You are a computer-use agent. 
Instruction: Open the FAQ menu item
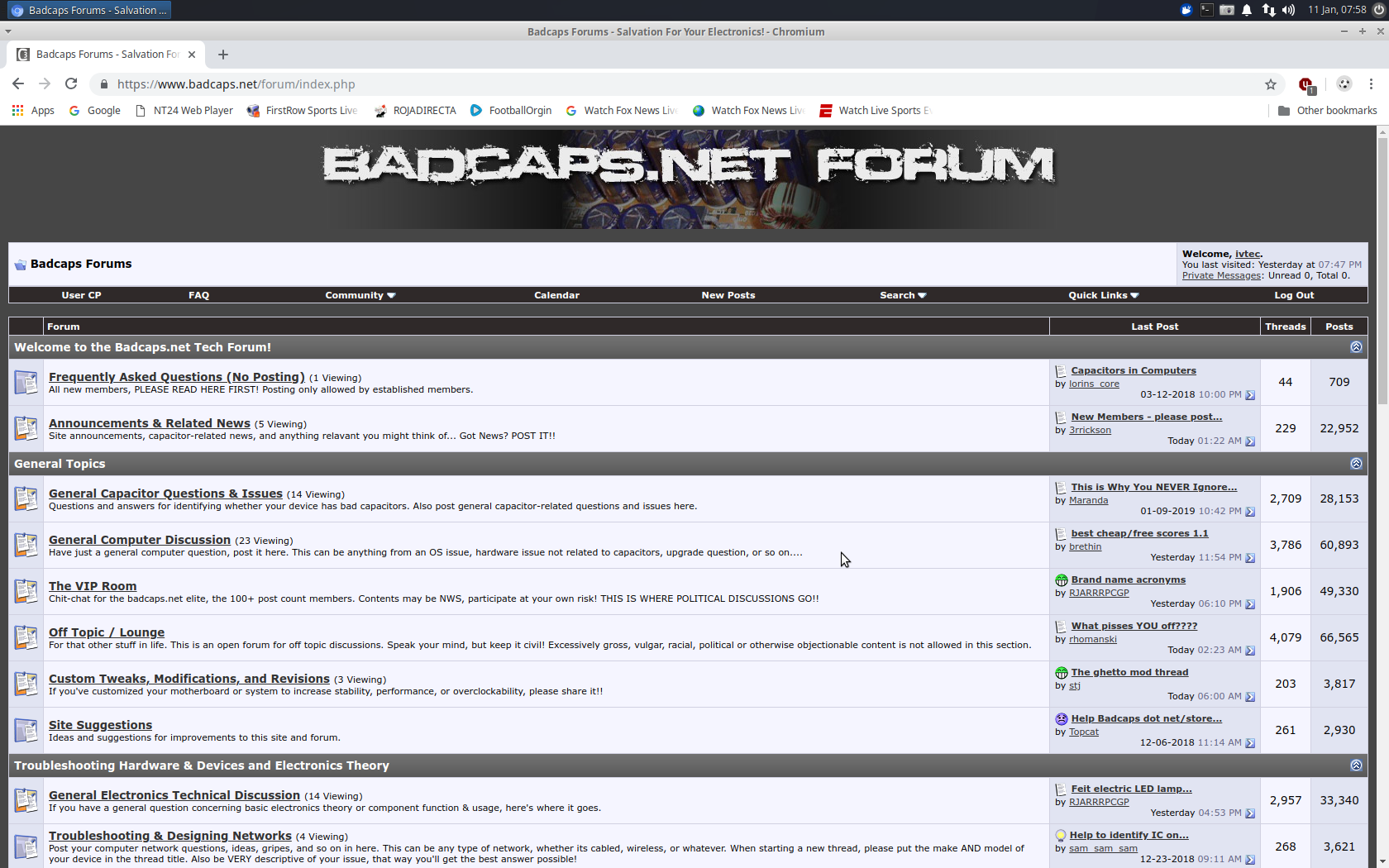tap(198, 295)
